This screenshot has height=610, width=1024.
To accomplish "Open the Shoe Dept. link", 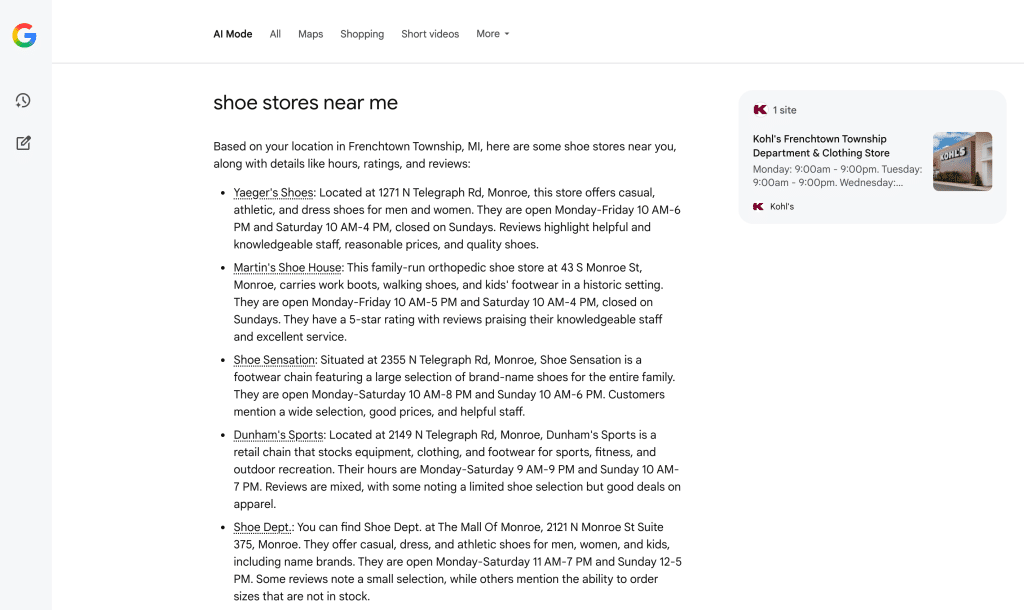I will pyautogui.click(x=263, y=527).
